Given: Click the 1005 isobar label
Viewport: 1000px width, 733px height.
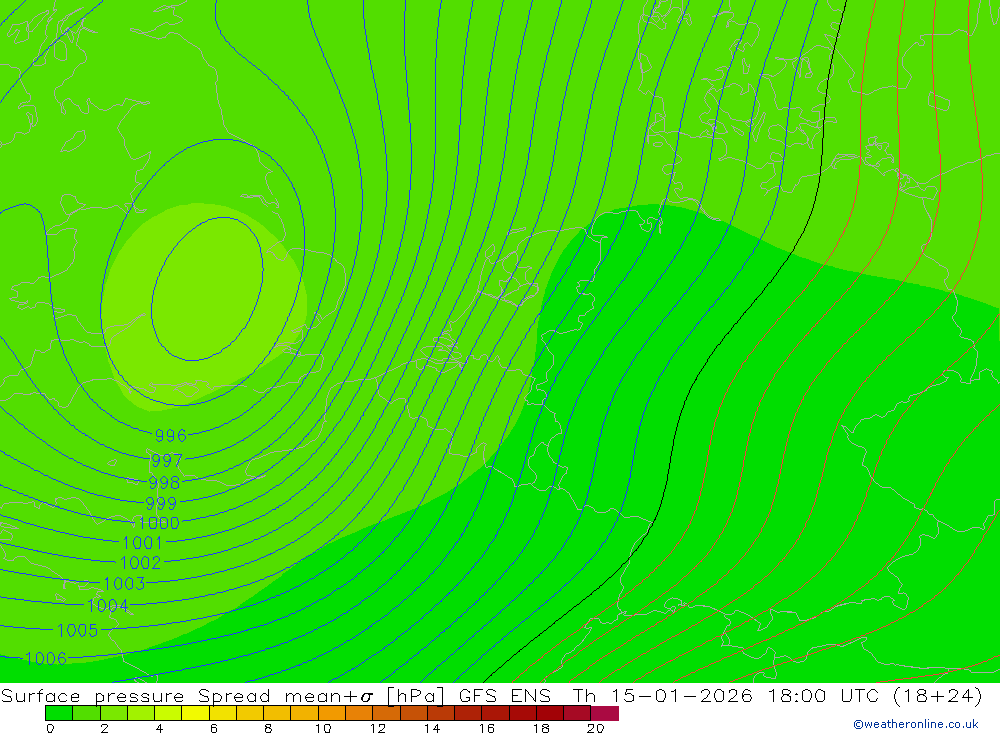Looking at the screenshot, I should 77,630.
